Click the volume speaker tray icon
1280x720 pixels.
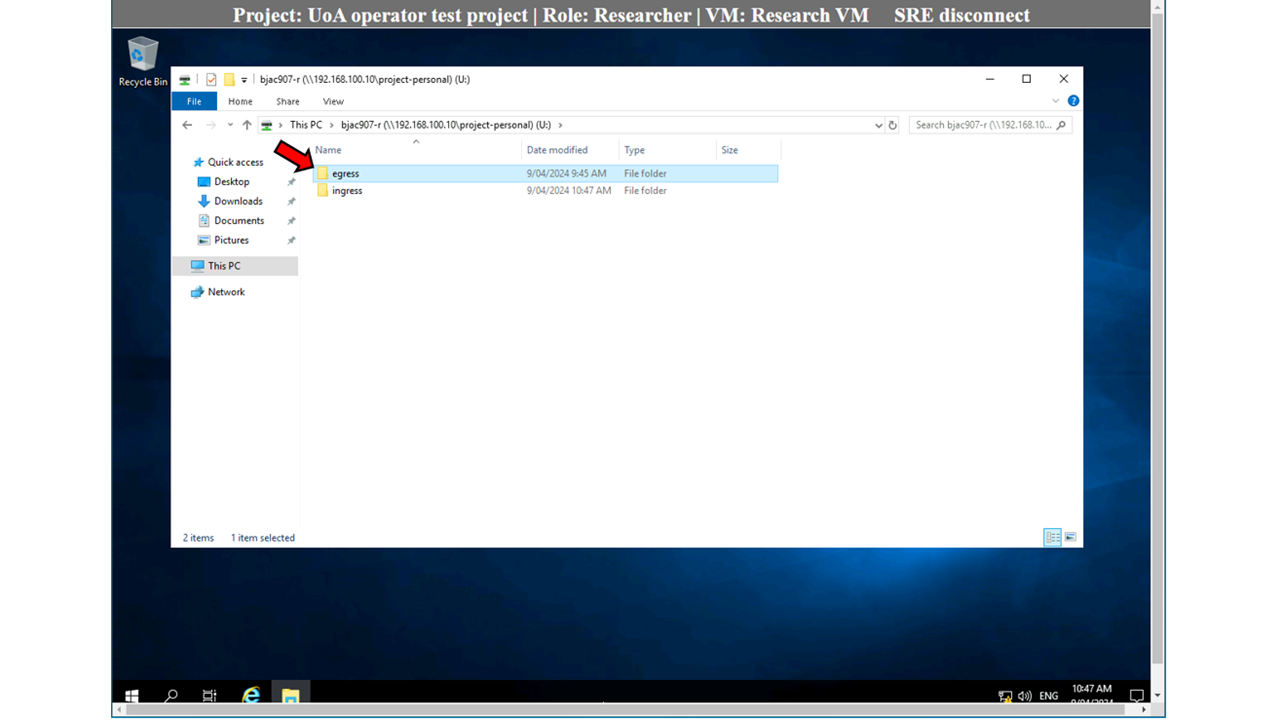tap(1025, 696)
